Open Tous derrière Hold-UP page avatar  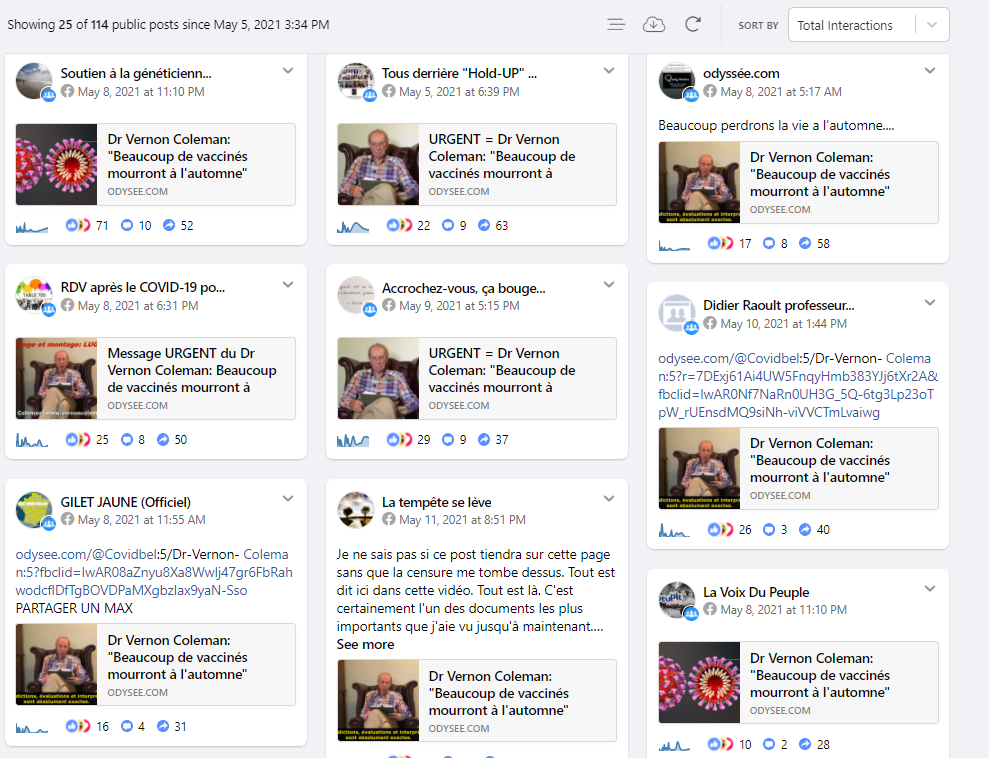(356, 81)
